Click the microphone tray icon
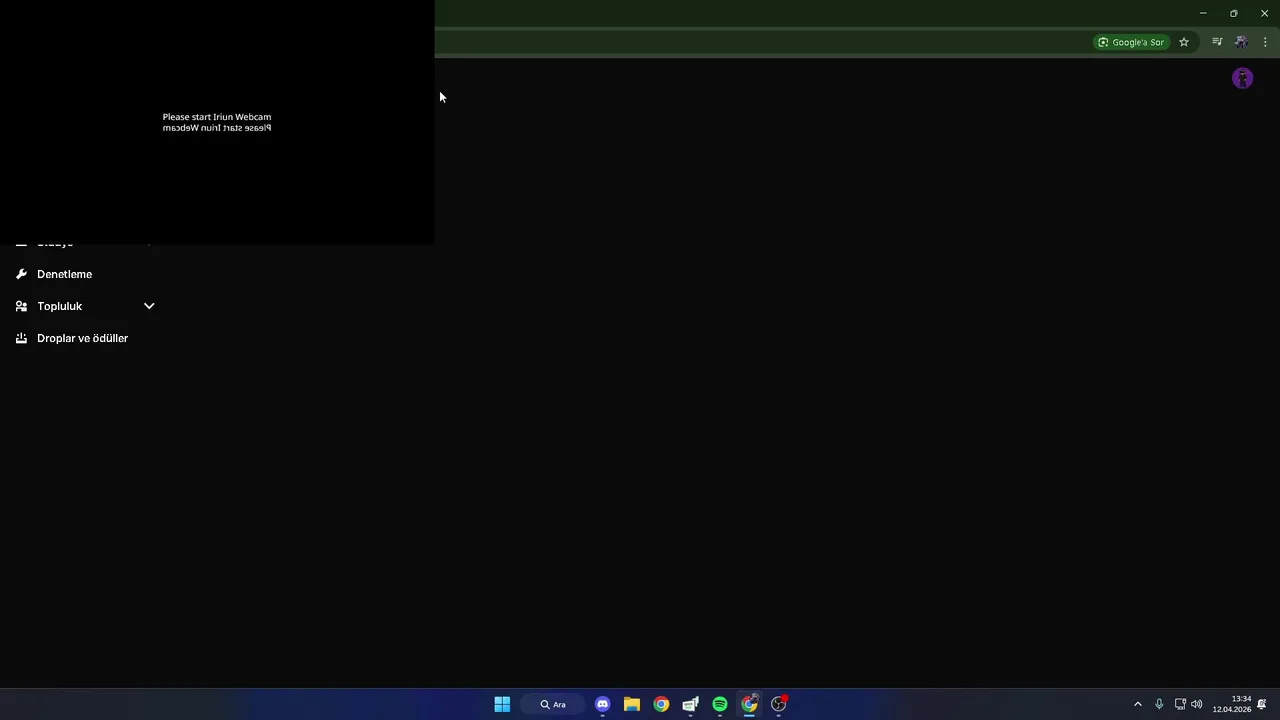This screenshot has height=720, width=1280. tap(1159, 704)
